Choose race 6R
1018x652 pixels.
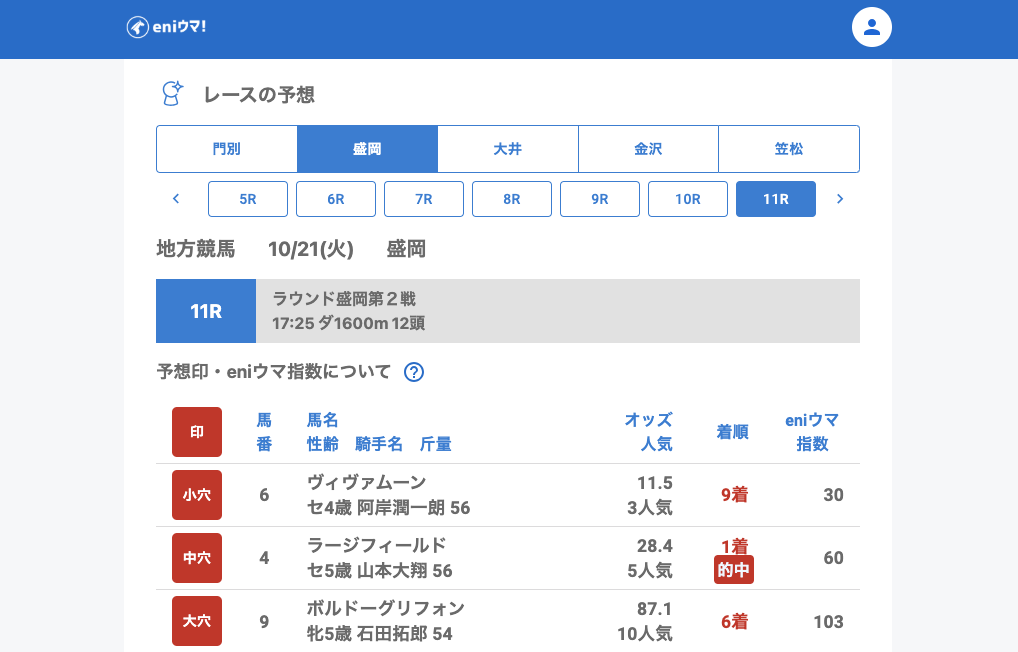336,199
